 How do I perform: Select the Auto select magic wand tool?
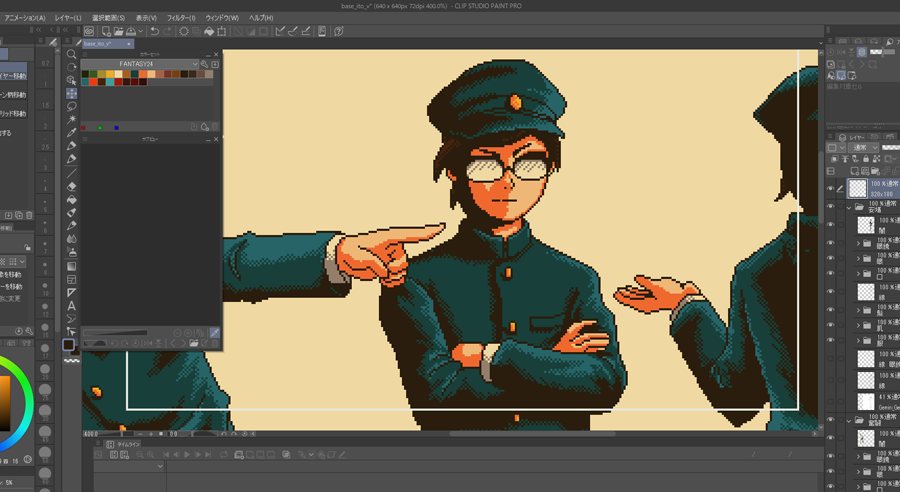pos(71,119)
